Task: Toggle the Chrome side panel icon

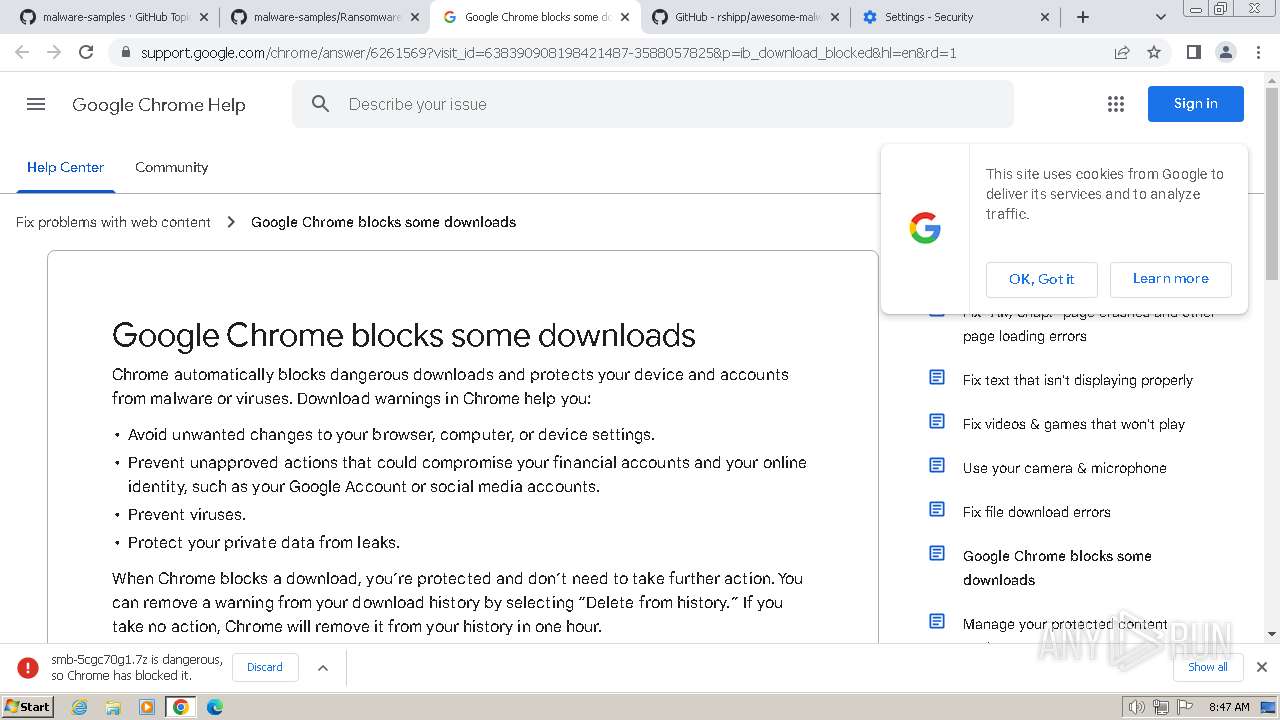Action: 1193,52
